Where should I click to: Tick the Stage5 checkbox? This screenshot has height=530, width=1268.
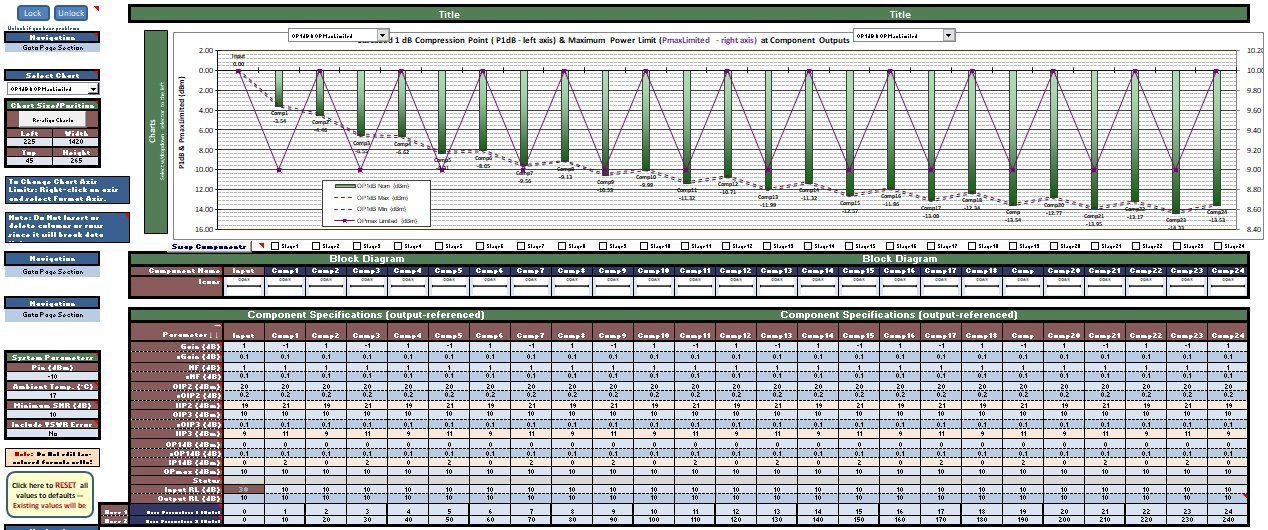439,245
